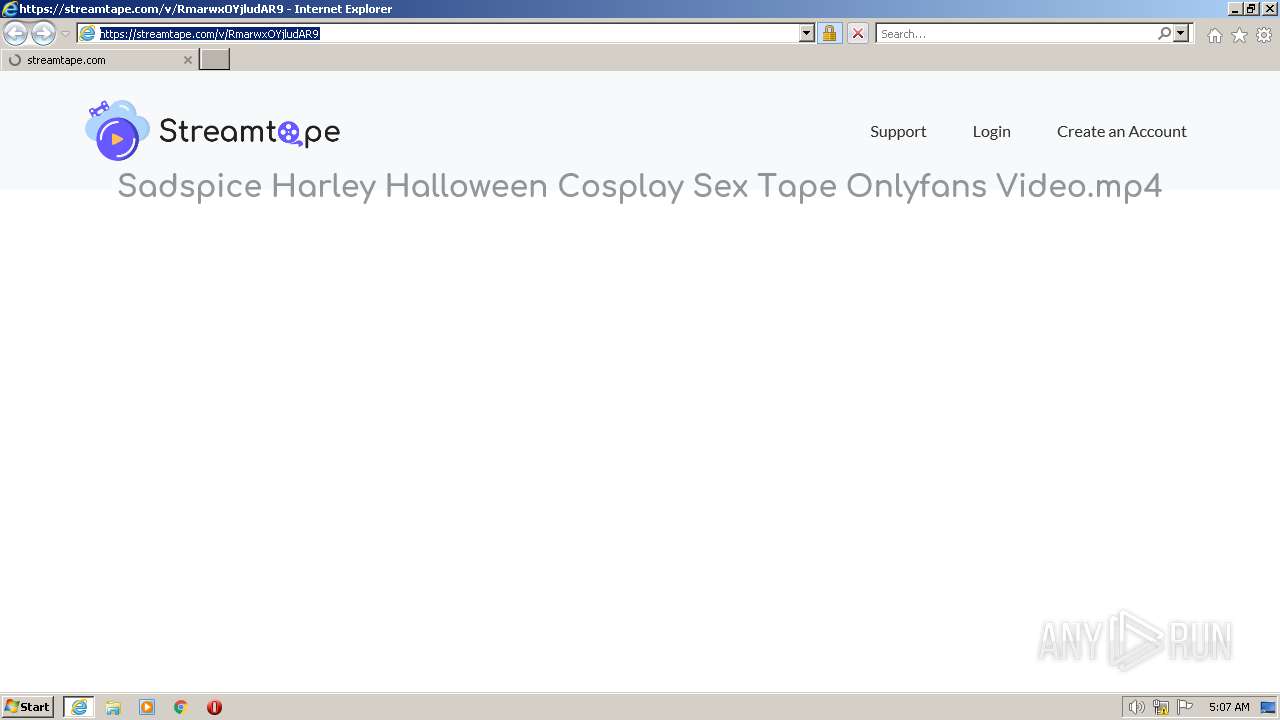
Task: Select the Sadspice Harley video title text
Action: pyautogui.click(x=640, y=186)
